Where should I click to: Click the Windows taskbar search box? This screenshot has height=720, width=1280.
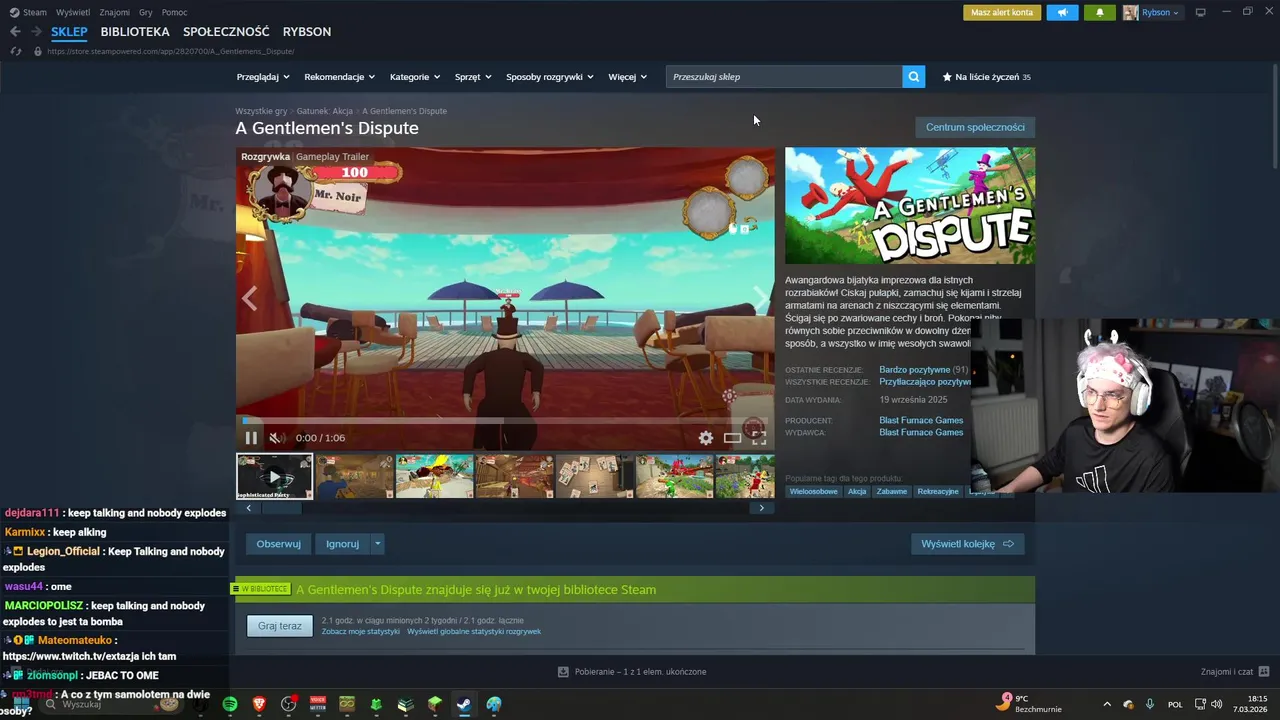(x=110, y=704)
